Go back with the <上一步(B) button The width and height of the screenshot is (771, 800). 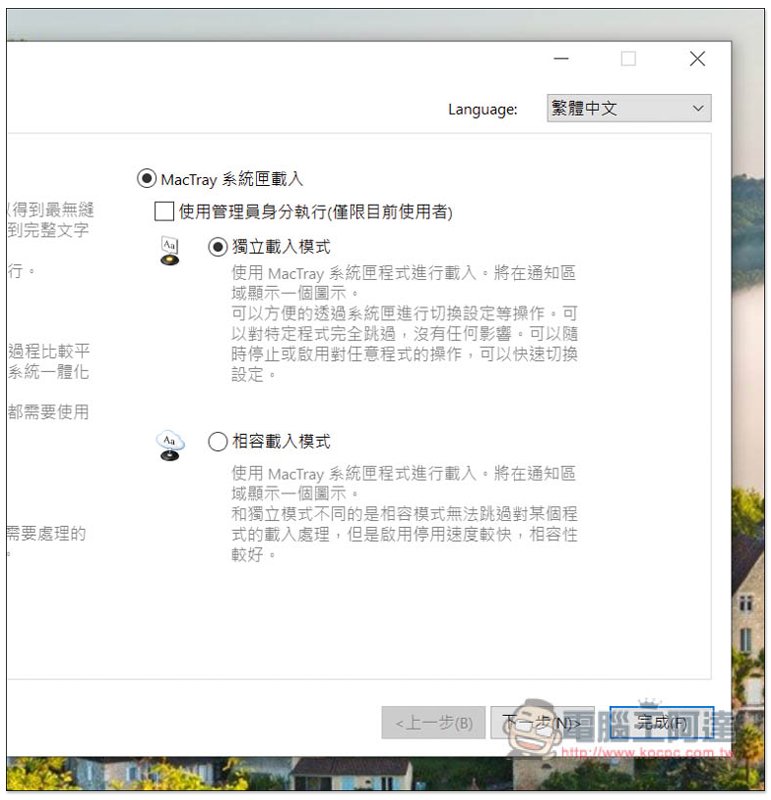point(434,723)
